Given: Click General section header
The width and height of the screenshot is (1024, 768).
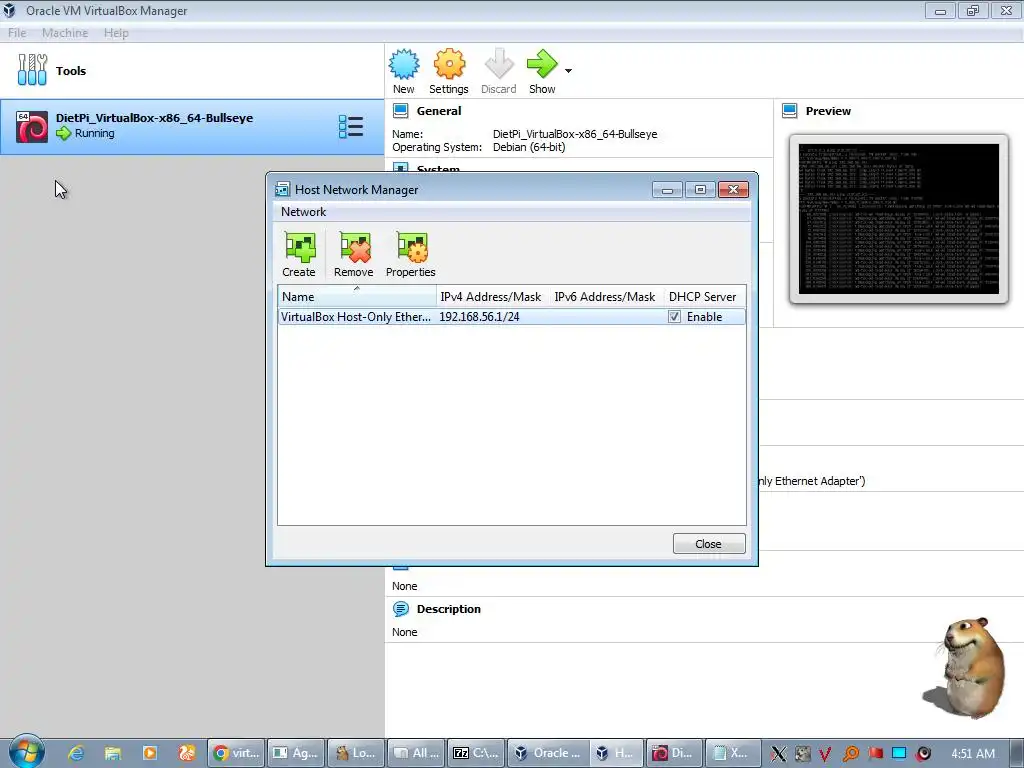Looking at the screenshot, I should tap(439, 111).
